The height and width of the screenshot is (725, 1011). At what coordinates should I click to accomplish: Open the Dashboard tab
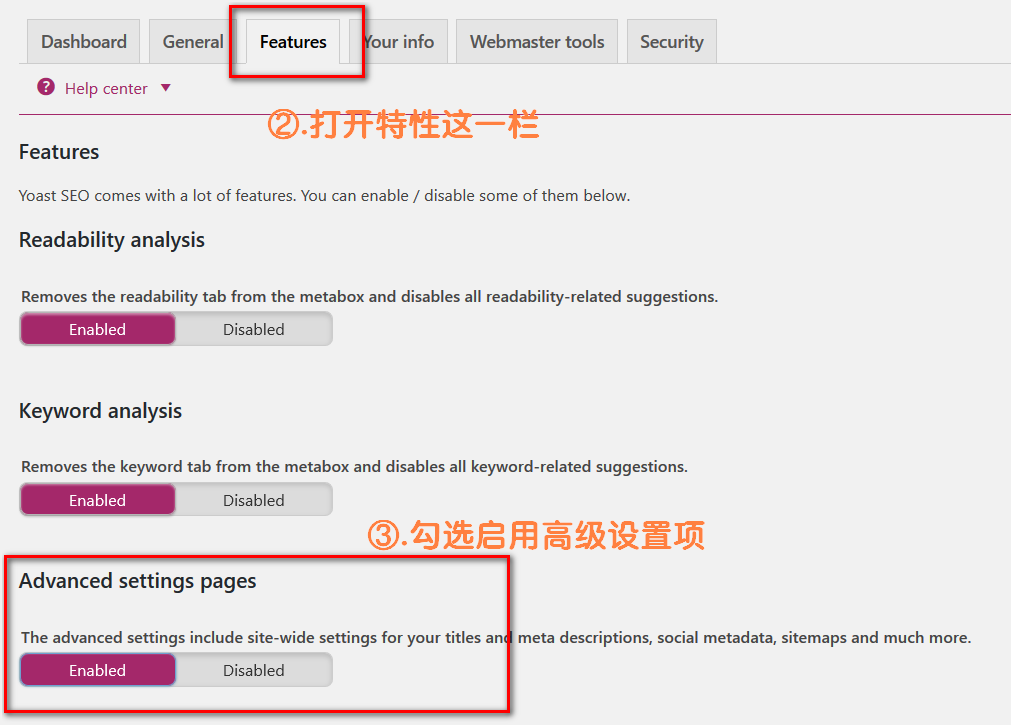84,42
